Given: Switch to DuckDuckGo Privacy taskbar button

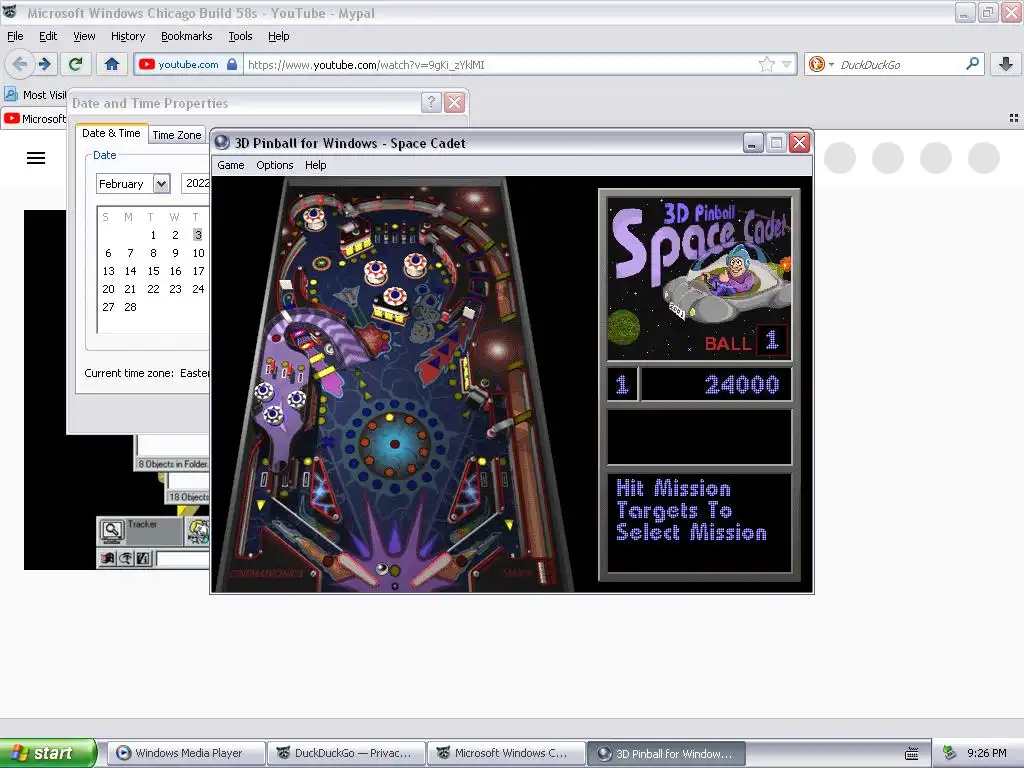Looking at the screenshot, I should coord(347,753).
